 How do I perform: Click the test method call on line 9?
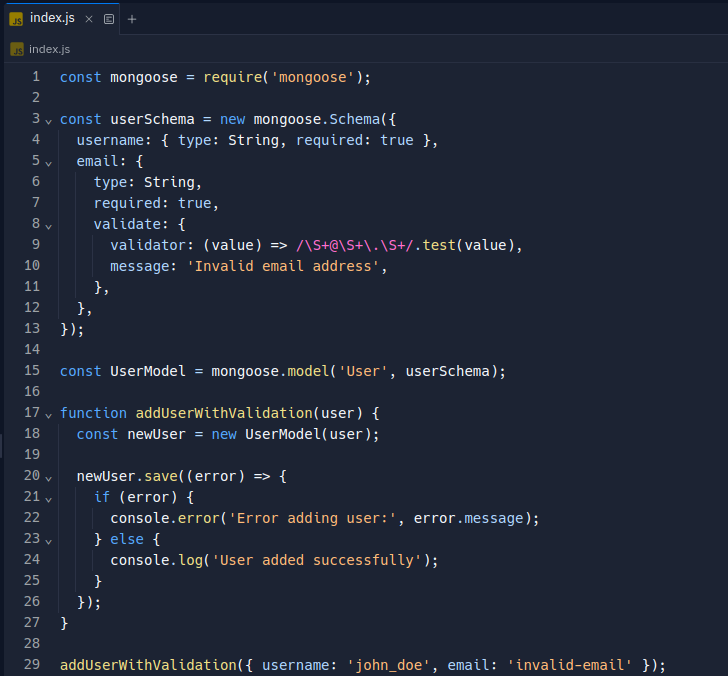(439, 245)
